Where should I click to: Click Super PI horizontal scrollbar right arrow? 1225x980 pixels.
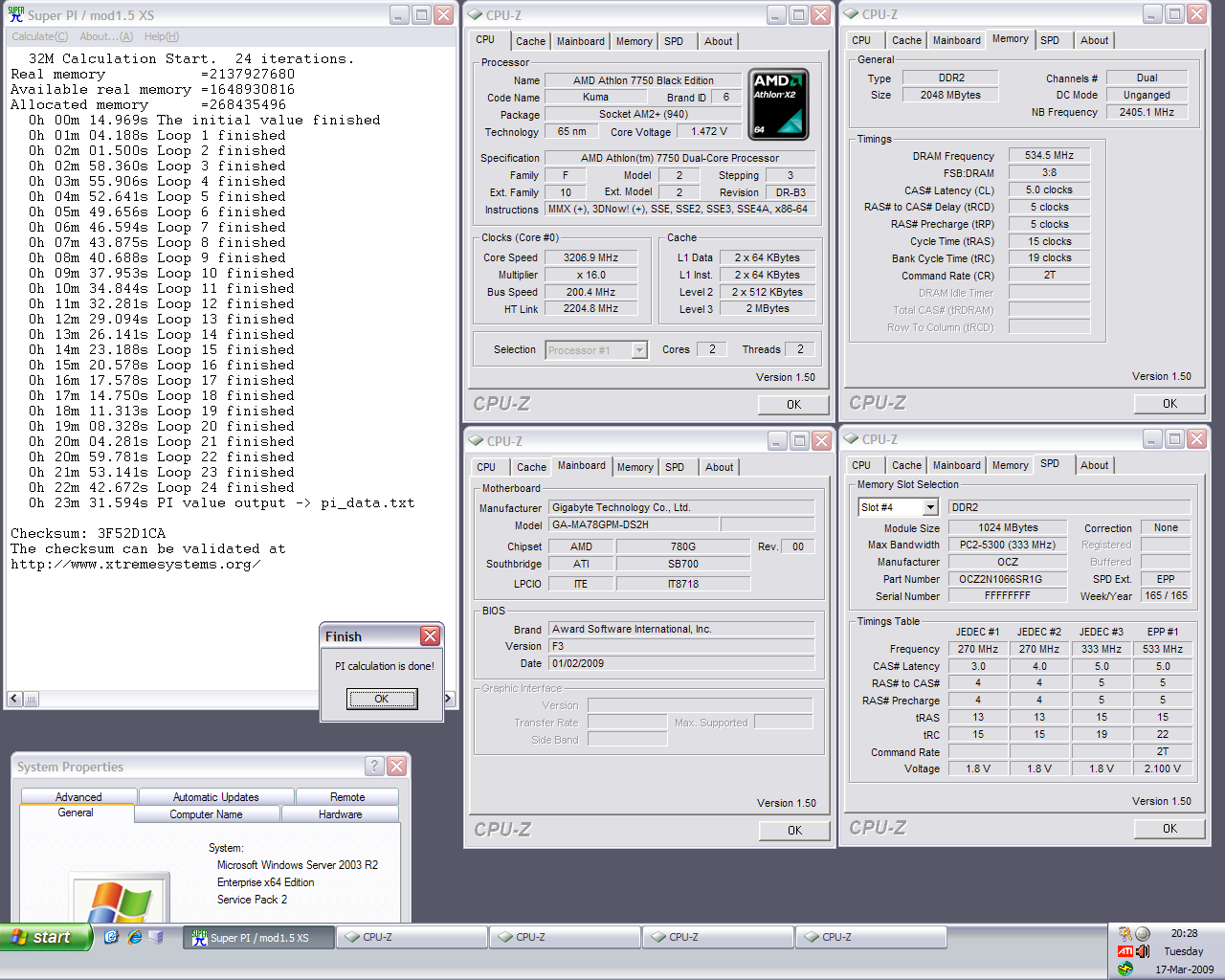coord(447,699)
